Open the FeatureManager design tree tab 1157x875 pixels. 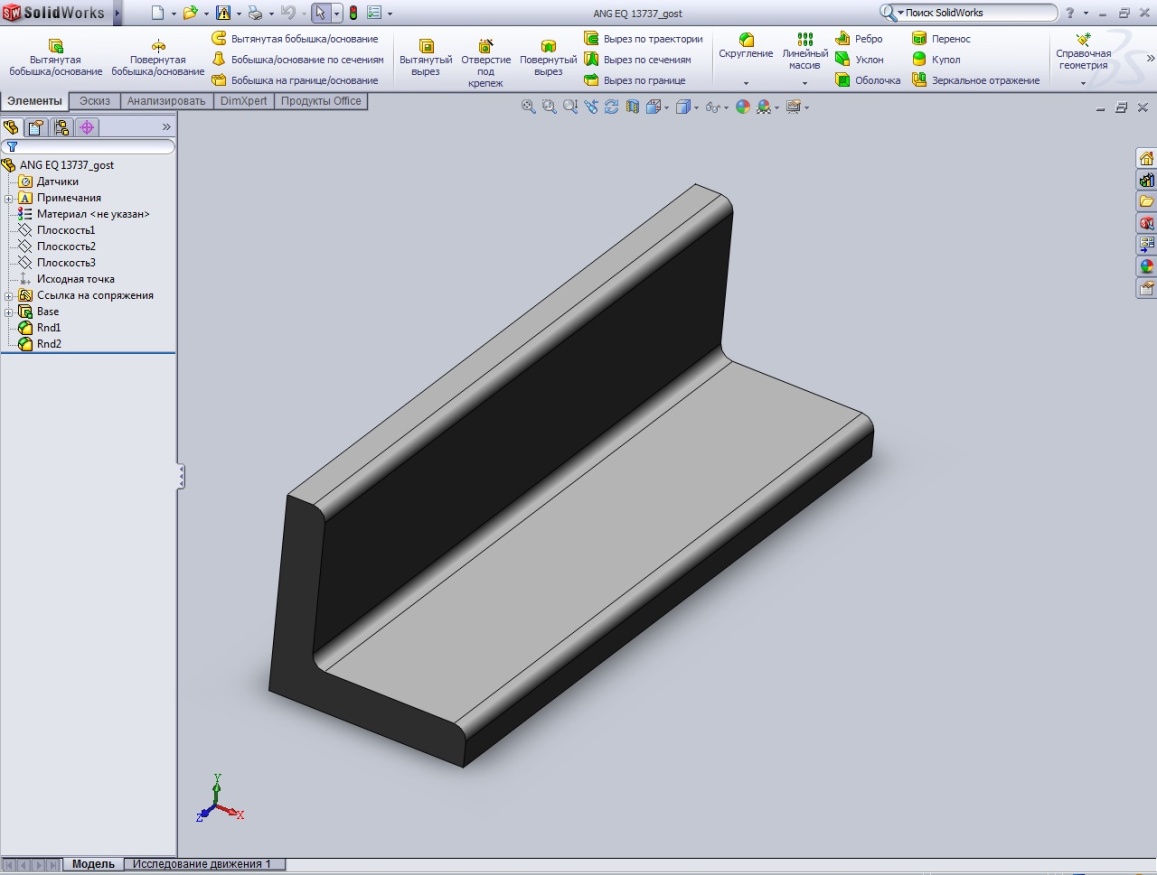pos(10,127)
